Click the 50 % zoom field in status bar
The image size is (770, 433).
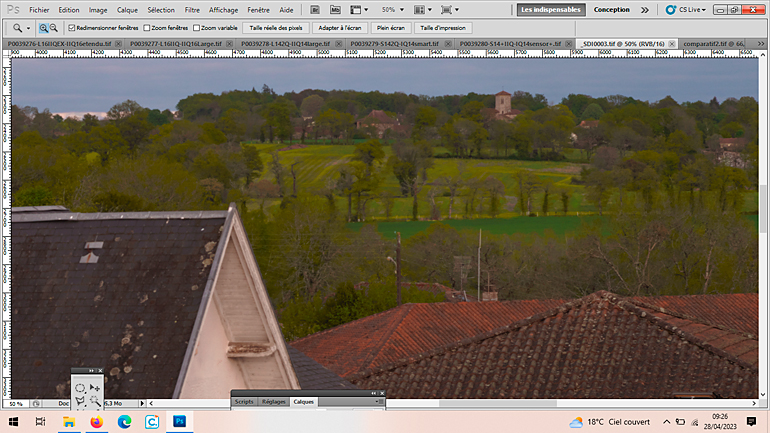tap(16, 404)
